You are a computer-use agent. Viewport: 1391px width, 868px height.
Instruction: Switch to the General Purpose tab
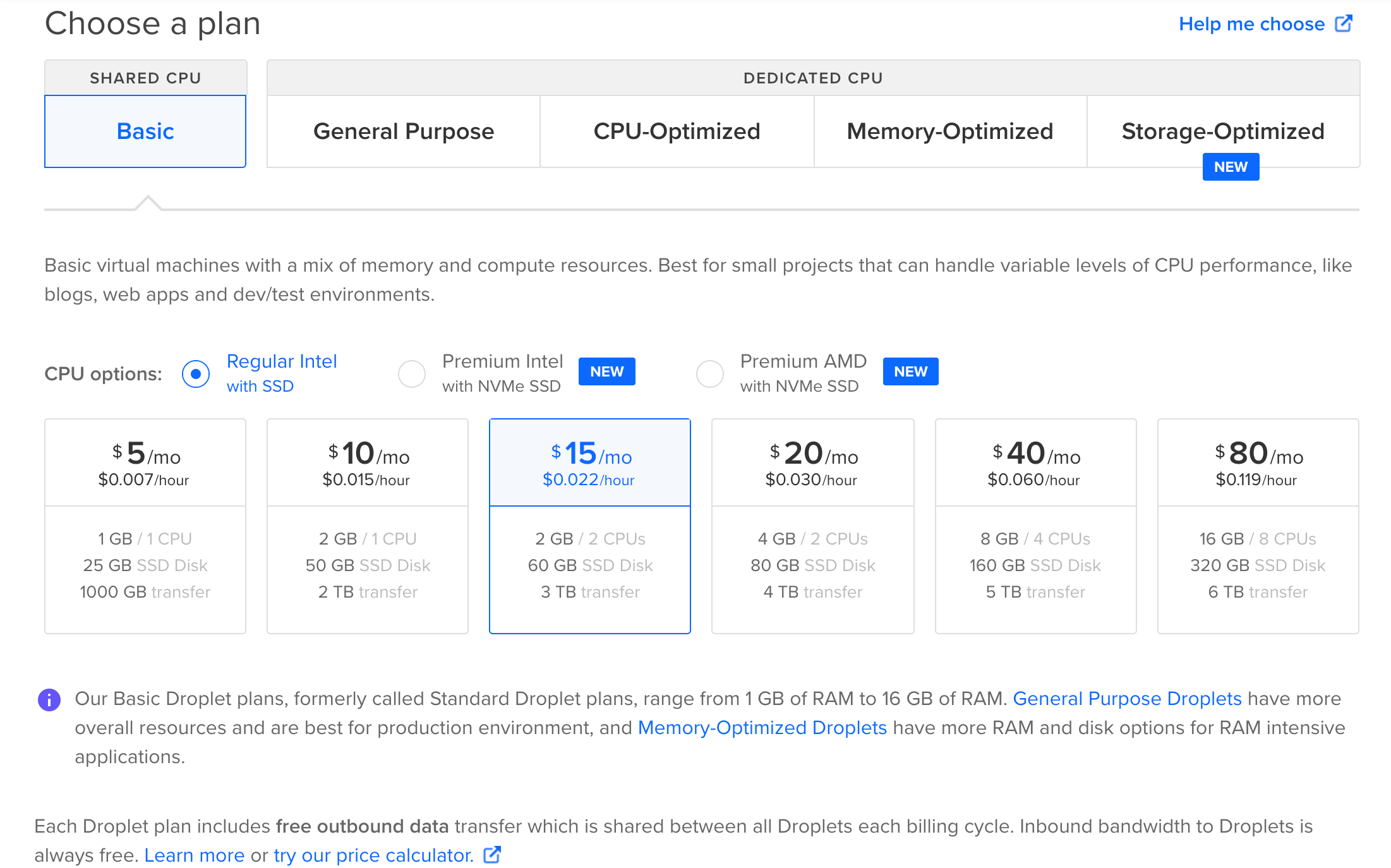(404, 131)
